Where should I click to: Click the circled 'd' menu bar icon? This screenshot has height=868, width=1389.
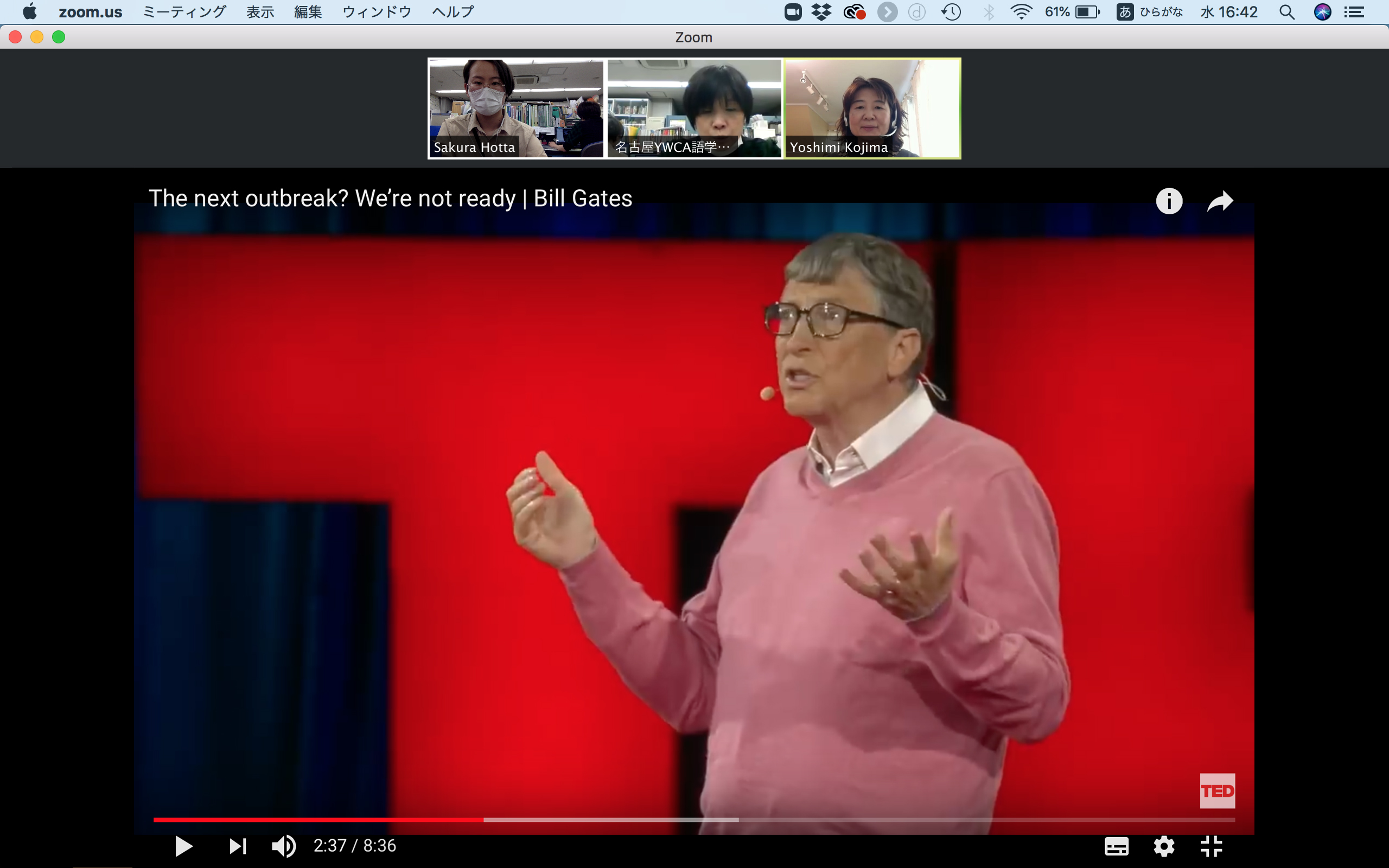(917, 12)
